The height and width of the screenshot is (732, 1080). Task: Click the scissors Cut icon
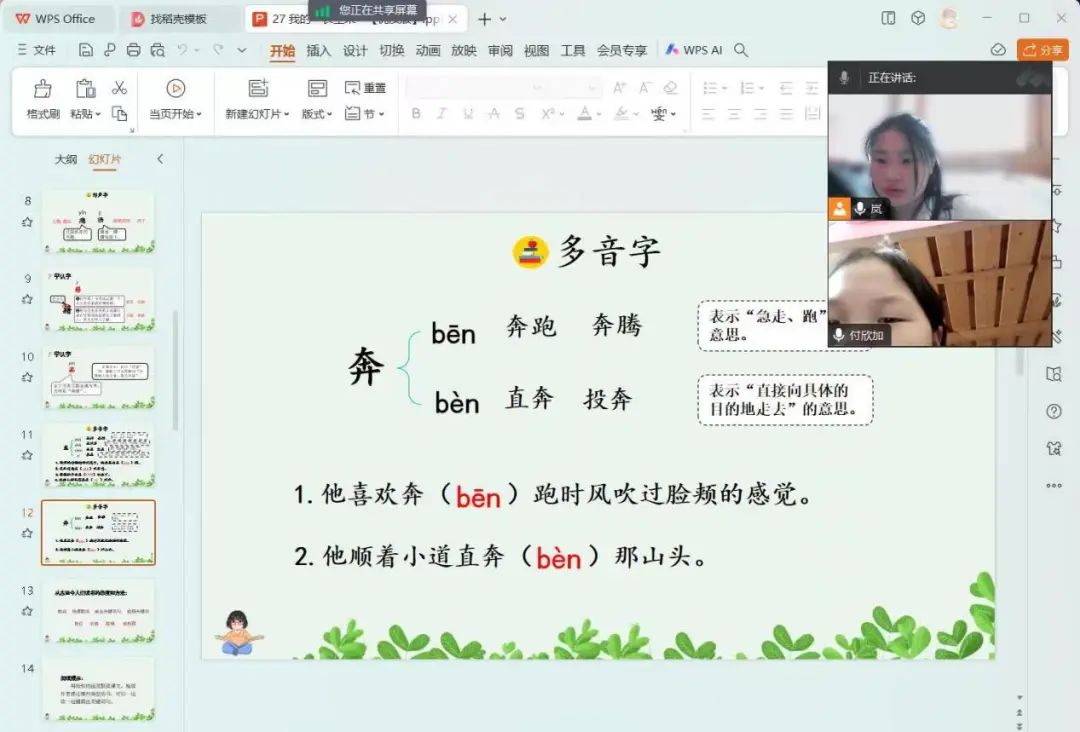(x=120, y=88)
